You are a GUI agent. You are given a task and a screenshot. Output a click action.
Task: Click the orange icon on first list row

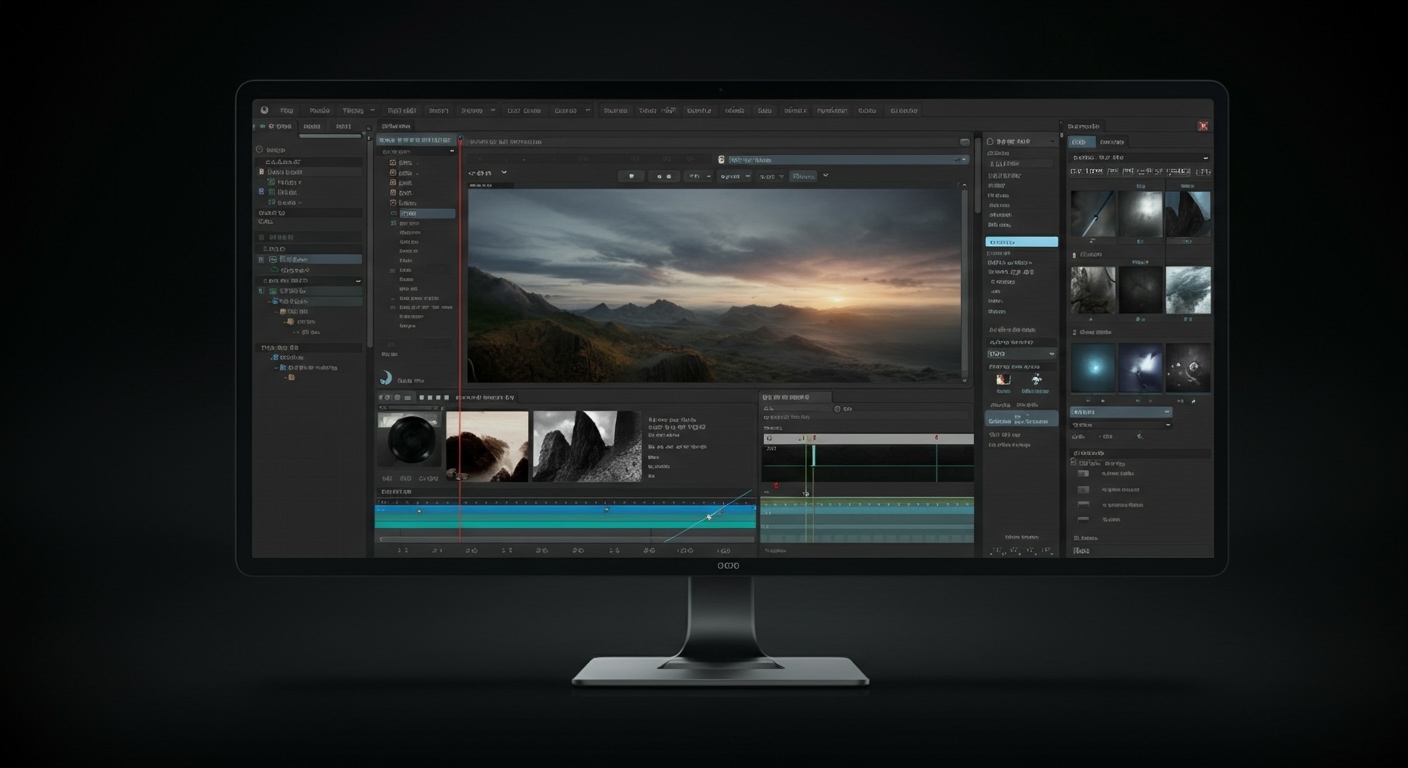pyautogui.click(x=392, y=162)
